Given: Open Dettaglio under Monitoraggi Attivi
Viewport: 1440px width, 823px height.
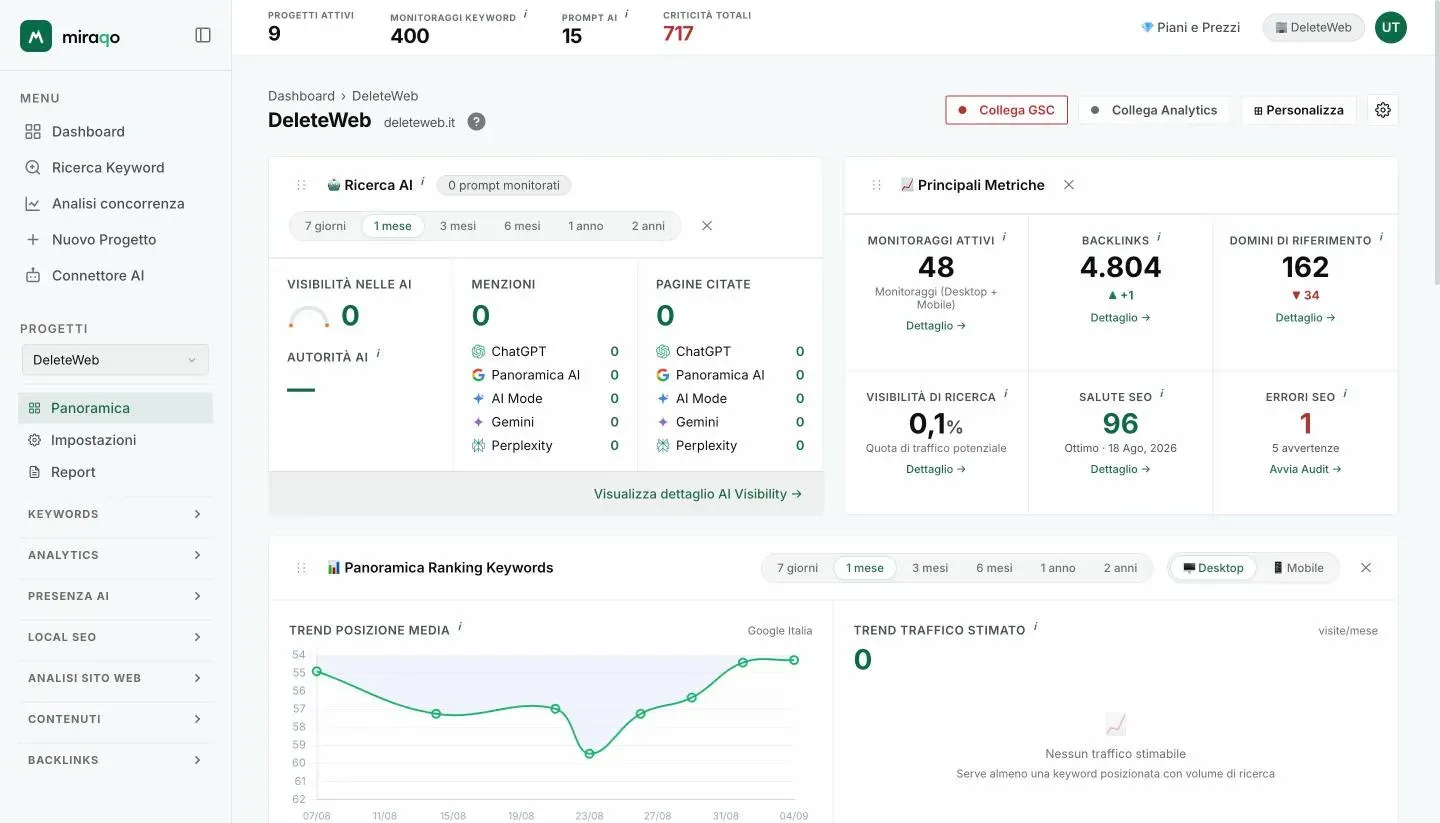Looking at the screenshot, I should click(x=936, y=326).
